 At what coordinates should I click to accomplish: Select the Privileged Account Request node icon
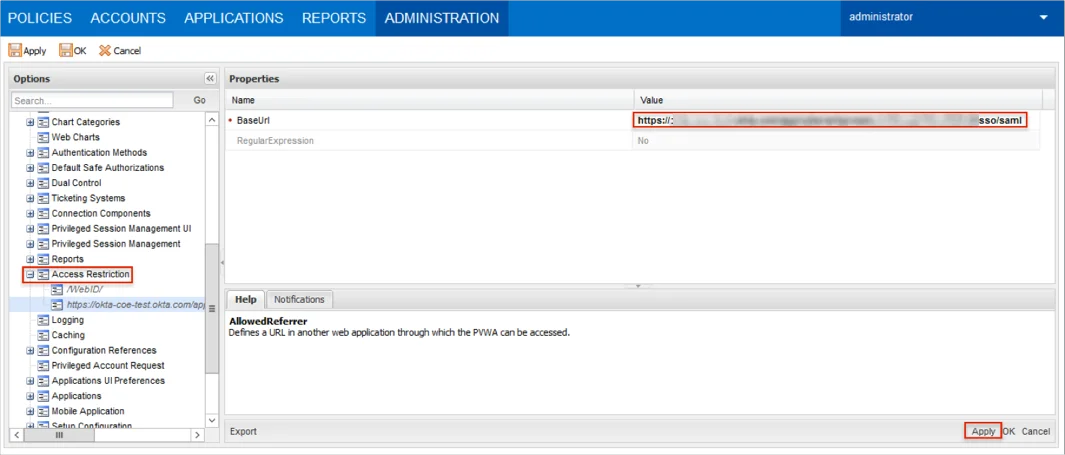point(43,365)
